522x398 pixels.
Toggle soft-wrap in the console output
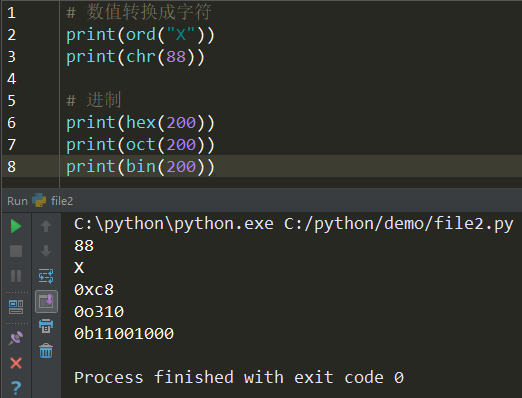46,276
